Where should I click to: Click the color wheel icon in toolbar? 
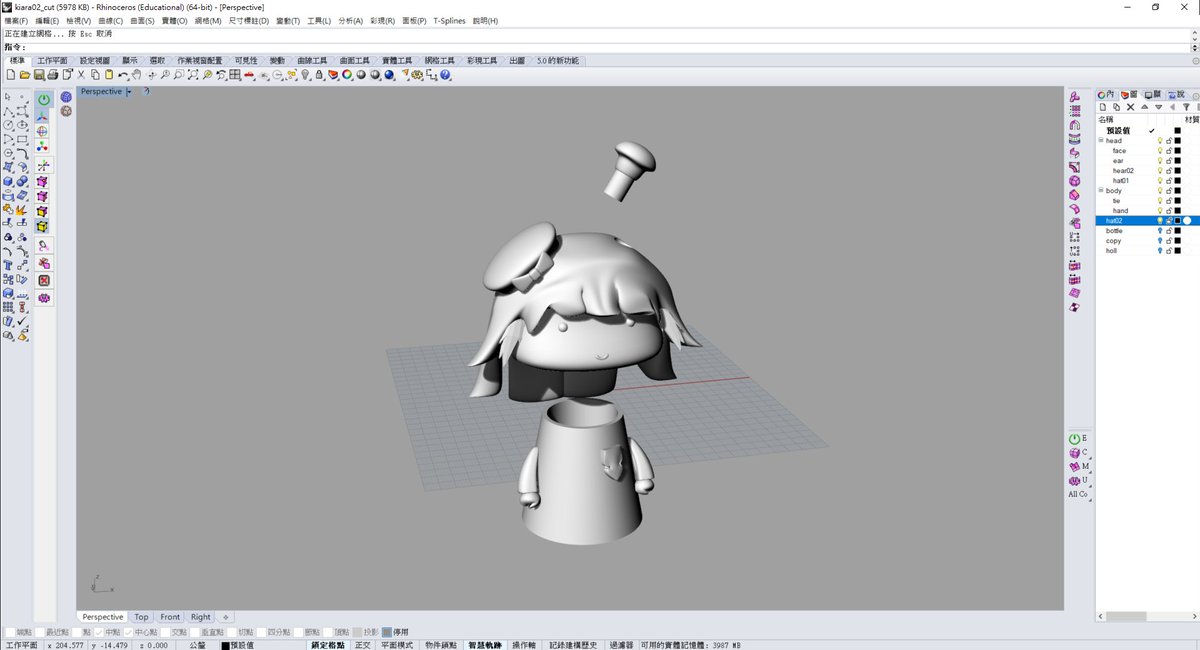tap(347, 74)
